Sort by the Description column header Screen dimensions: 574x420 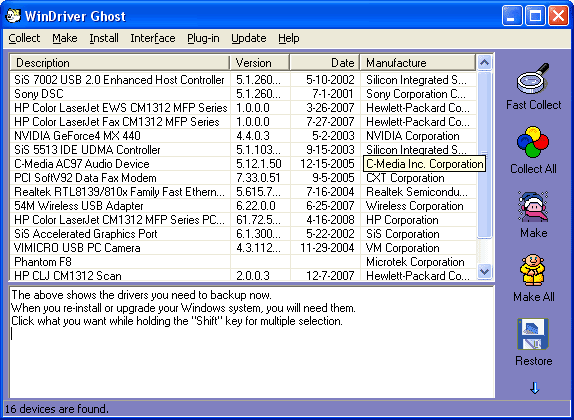(x=120, y=63)
